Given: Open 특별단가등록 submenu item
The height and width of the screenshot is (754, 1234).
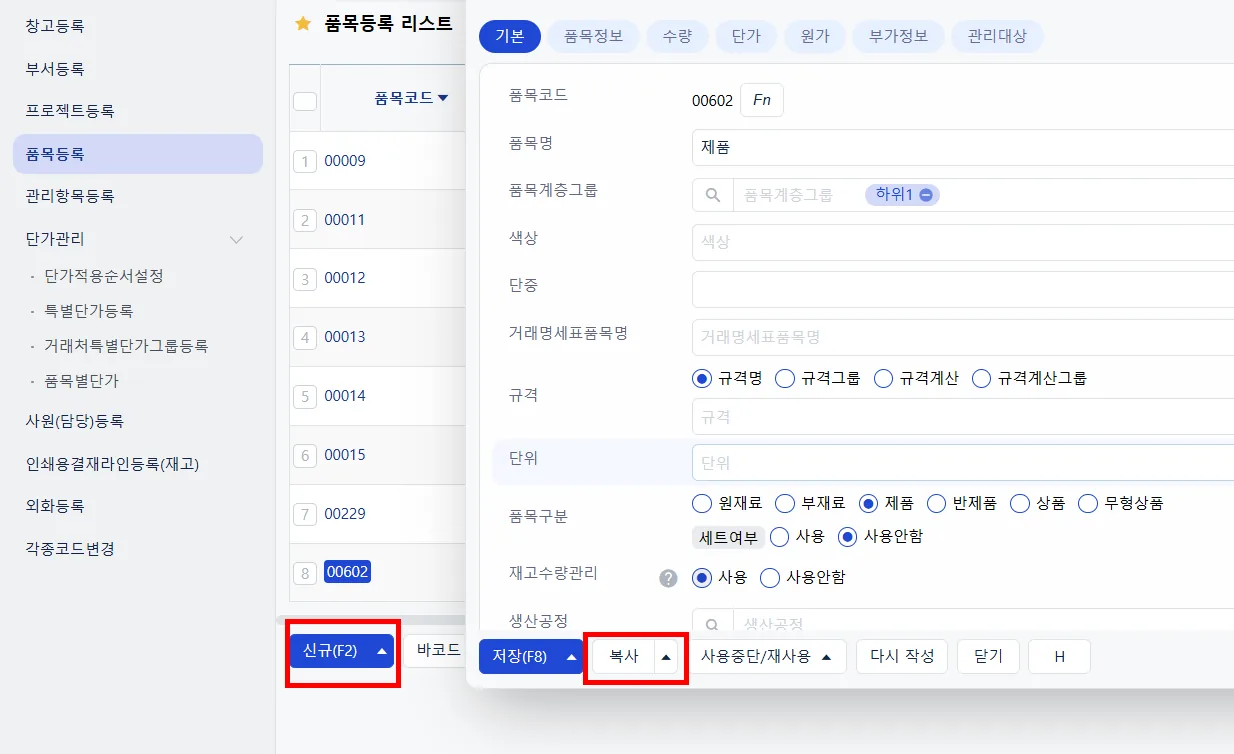Looking at the screenshot, I should click(89, 311).
